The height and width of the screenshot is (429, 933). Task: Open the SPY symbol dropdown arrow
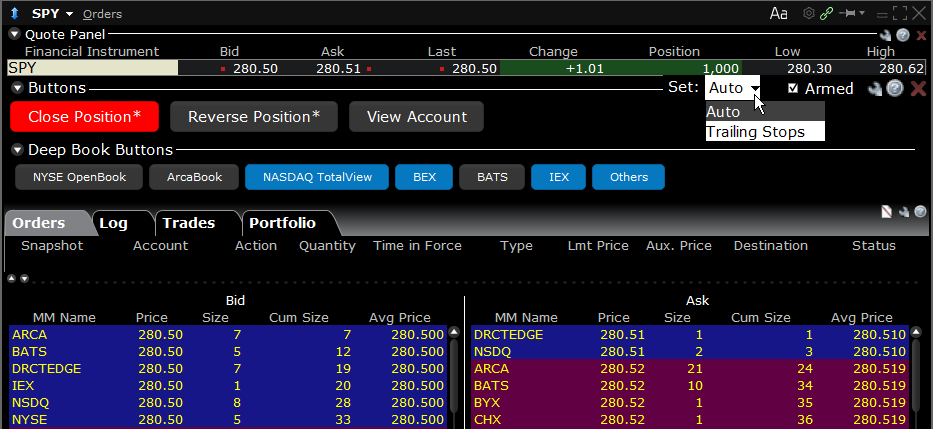point(70,14)
